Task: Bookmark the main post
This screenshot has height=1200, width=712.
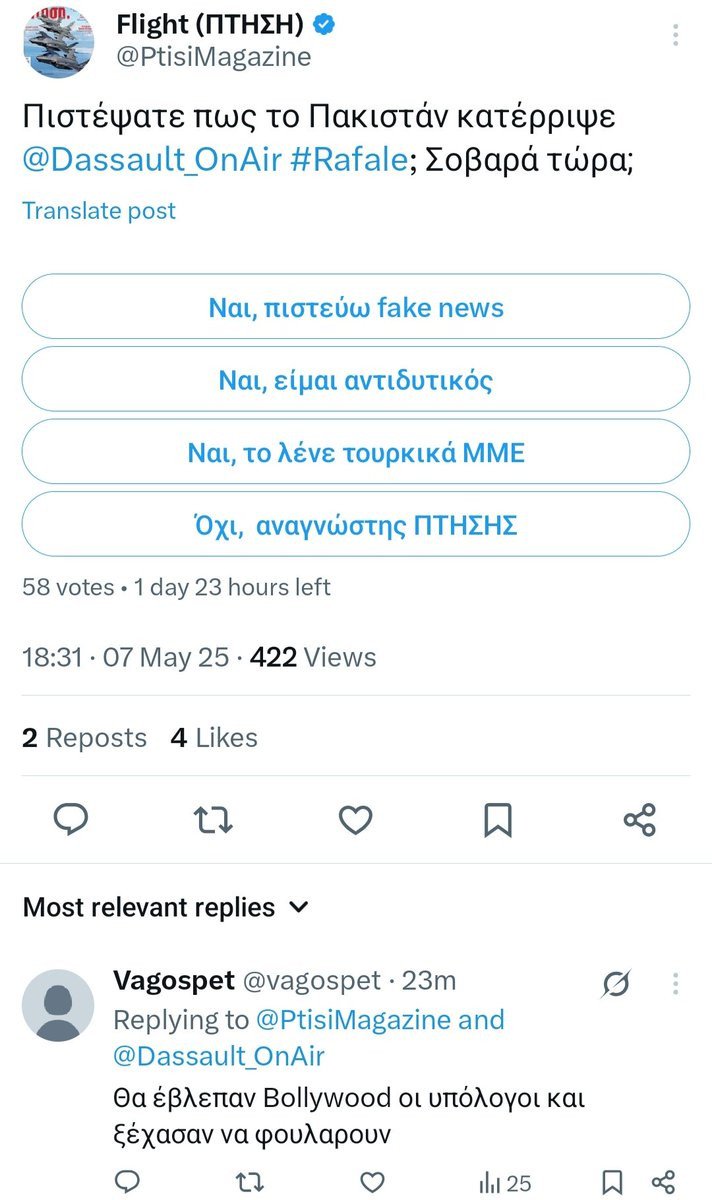Action: point(497,821)
